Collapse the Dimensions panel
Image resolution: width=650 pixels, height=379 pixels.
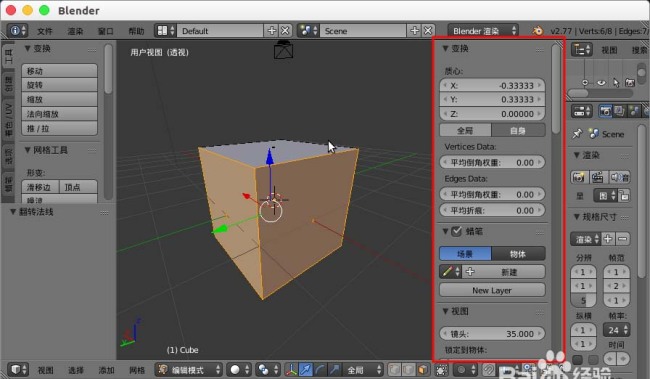[x=577, y=216]
